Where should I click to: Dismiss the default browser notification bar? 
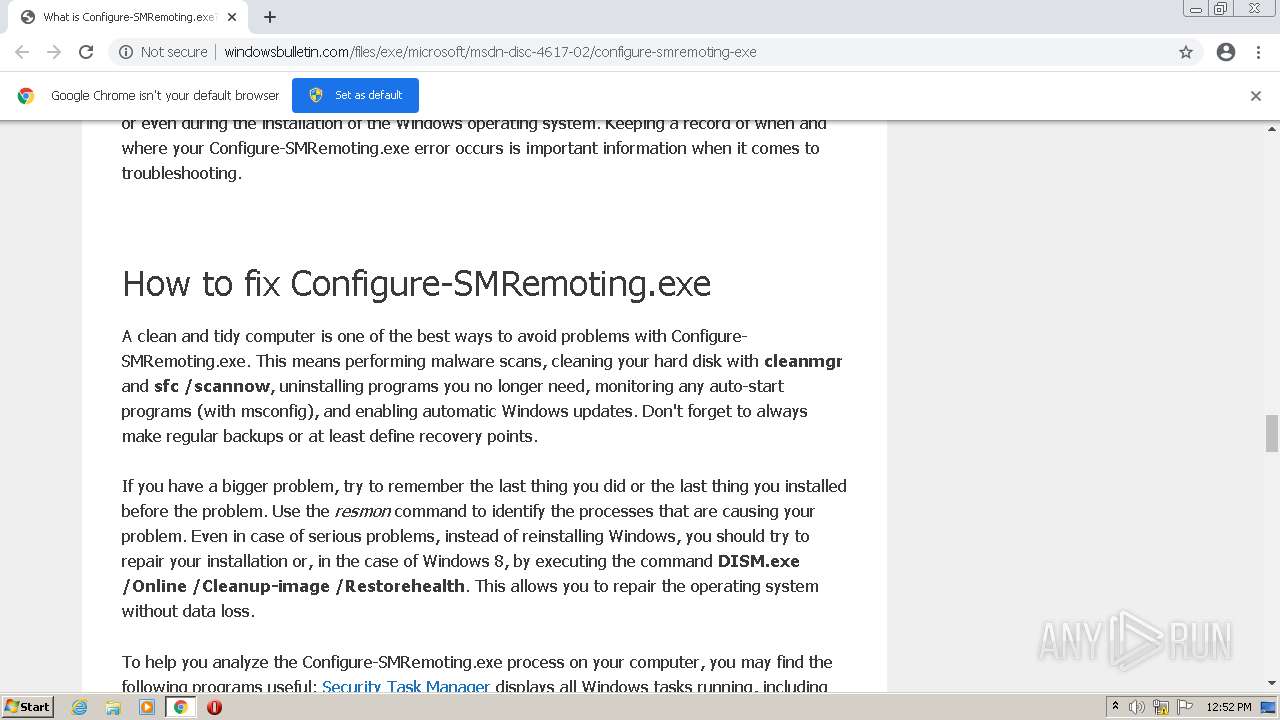[1256, 96]
